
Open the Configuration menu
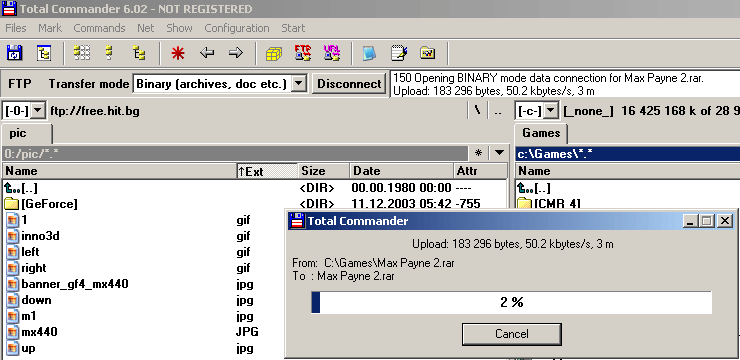[236, 28]
